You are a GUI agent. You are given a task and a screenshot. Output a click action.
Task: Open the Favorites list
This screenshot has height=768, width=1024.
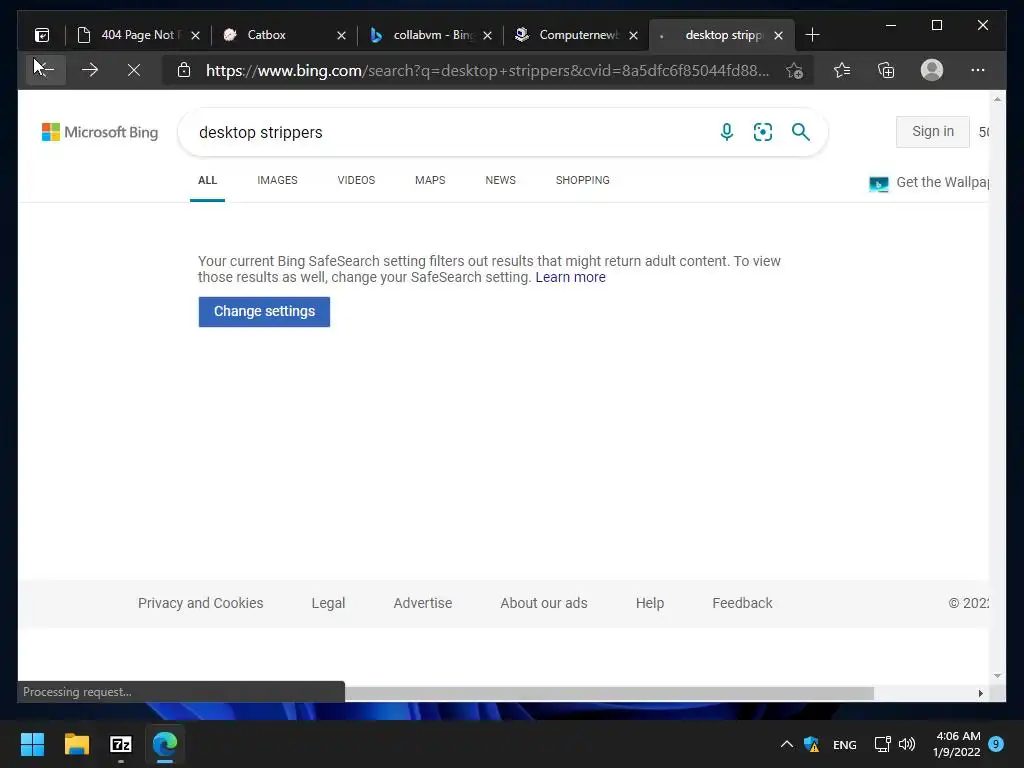tap(842, 70)
